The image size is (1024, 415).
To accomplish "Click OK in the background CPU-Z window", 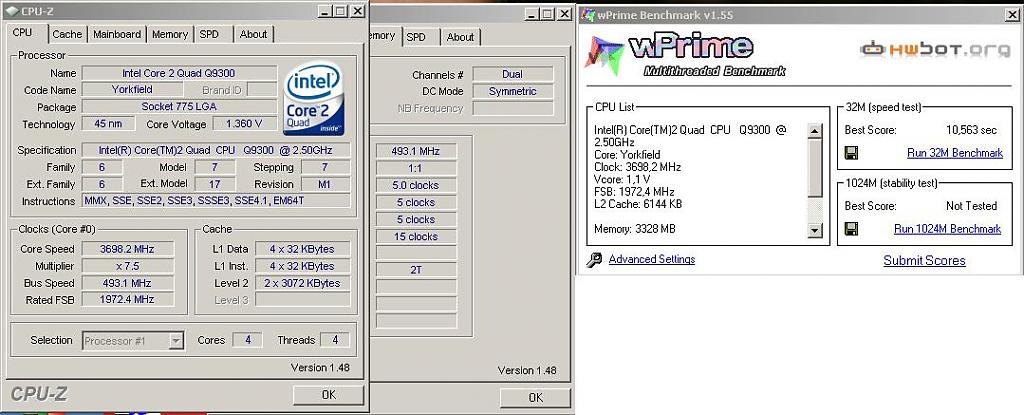I will (x=536, y=397).
